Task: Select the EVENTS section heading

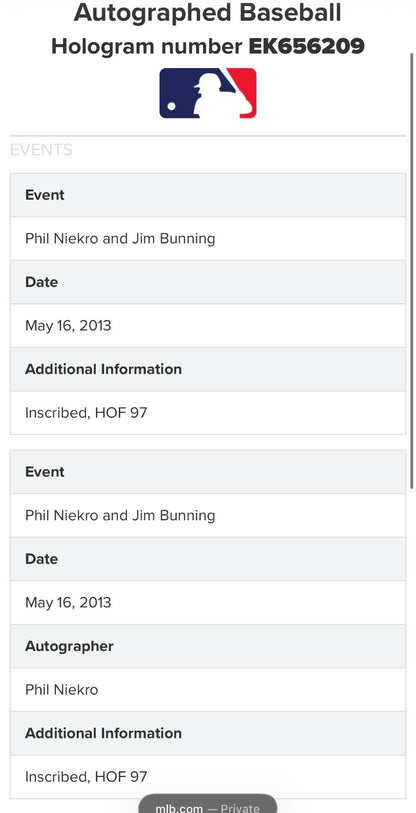Action: point(41,150)
